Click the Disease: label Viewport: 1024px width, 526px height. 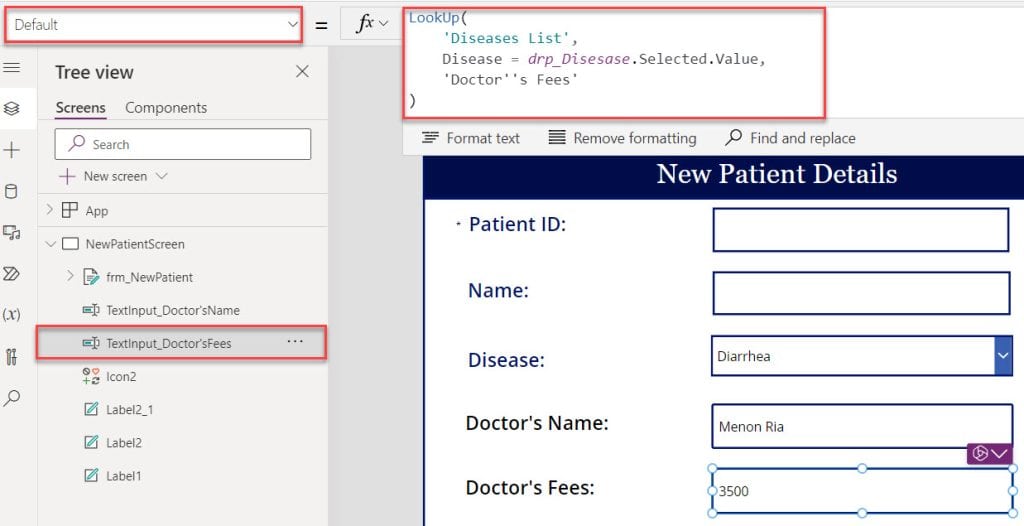(506, 359)
